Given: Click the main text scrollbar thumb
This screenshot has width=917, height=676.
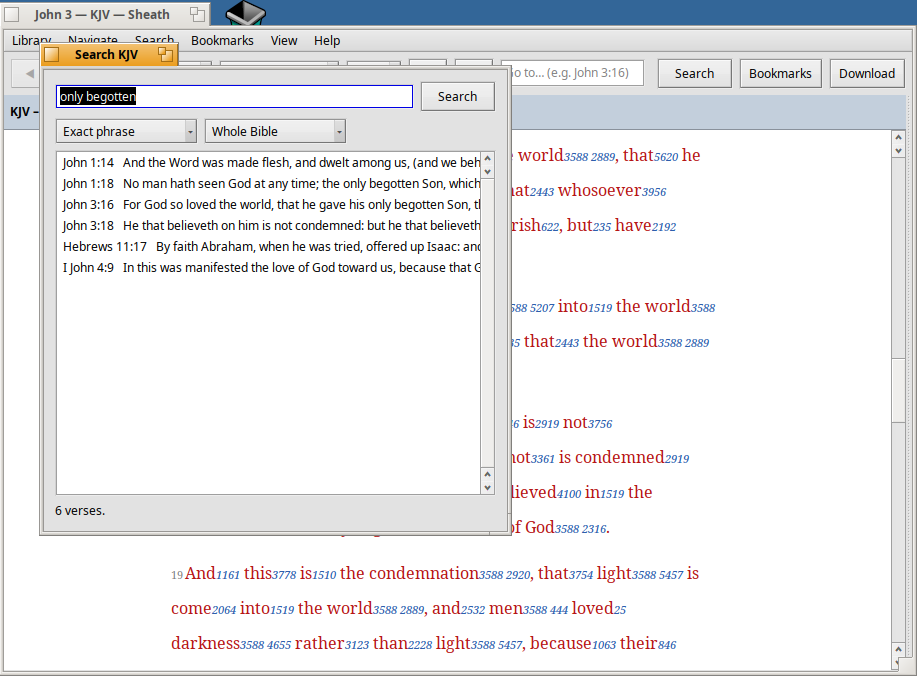Looking at the screenshot, I should 899,389.
